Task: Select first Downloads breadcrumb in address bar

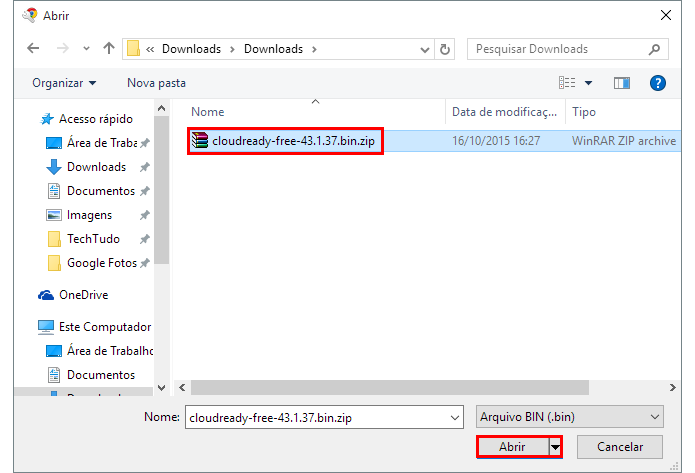Action: [x=191, y=49]
